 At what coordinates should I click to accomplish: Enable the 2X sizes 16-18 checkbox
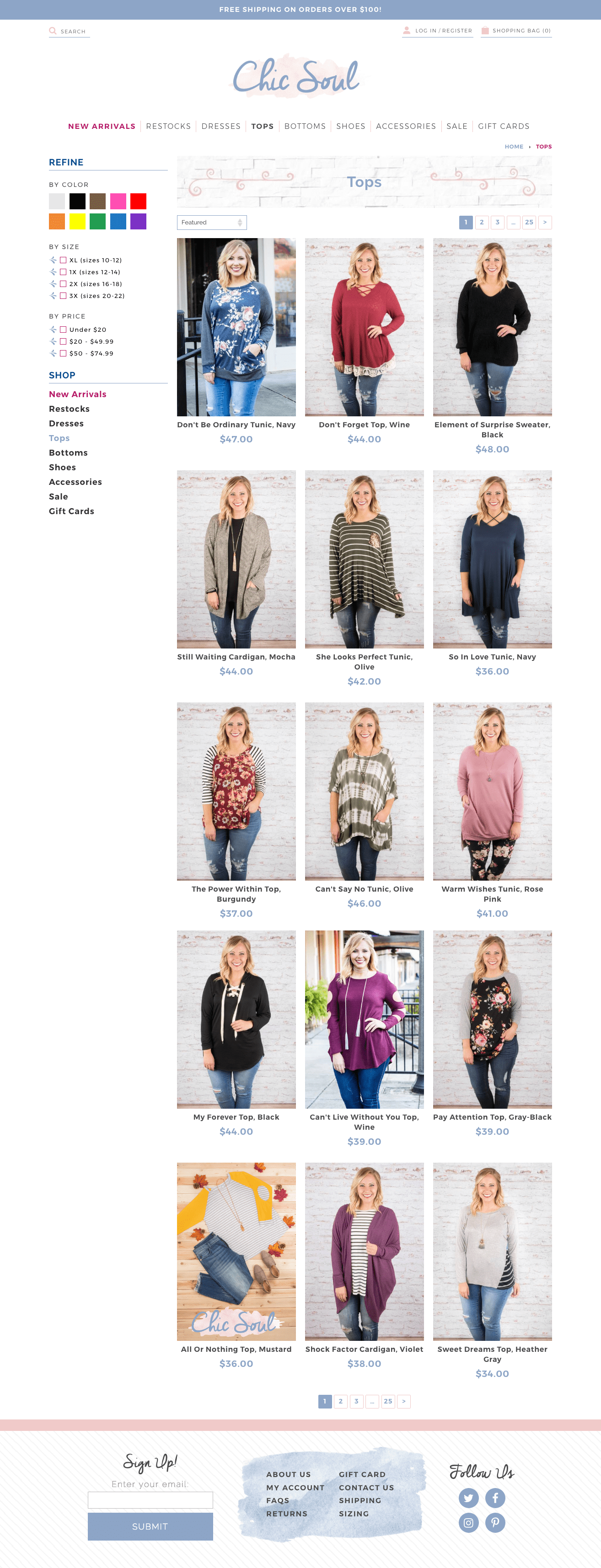[x=63, y=284]
